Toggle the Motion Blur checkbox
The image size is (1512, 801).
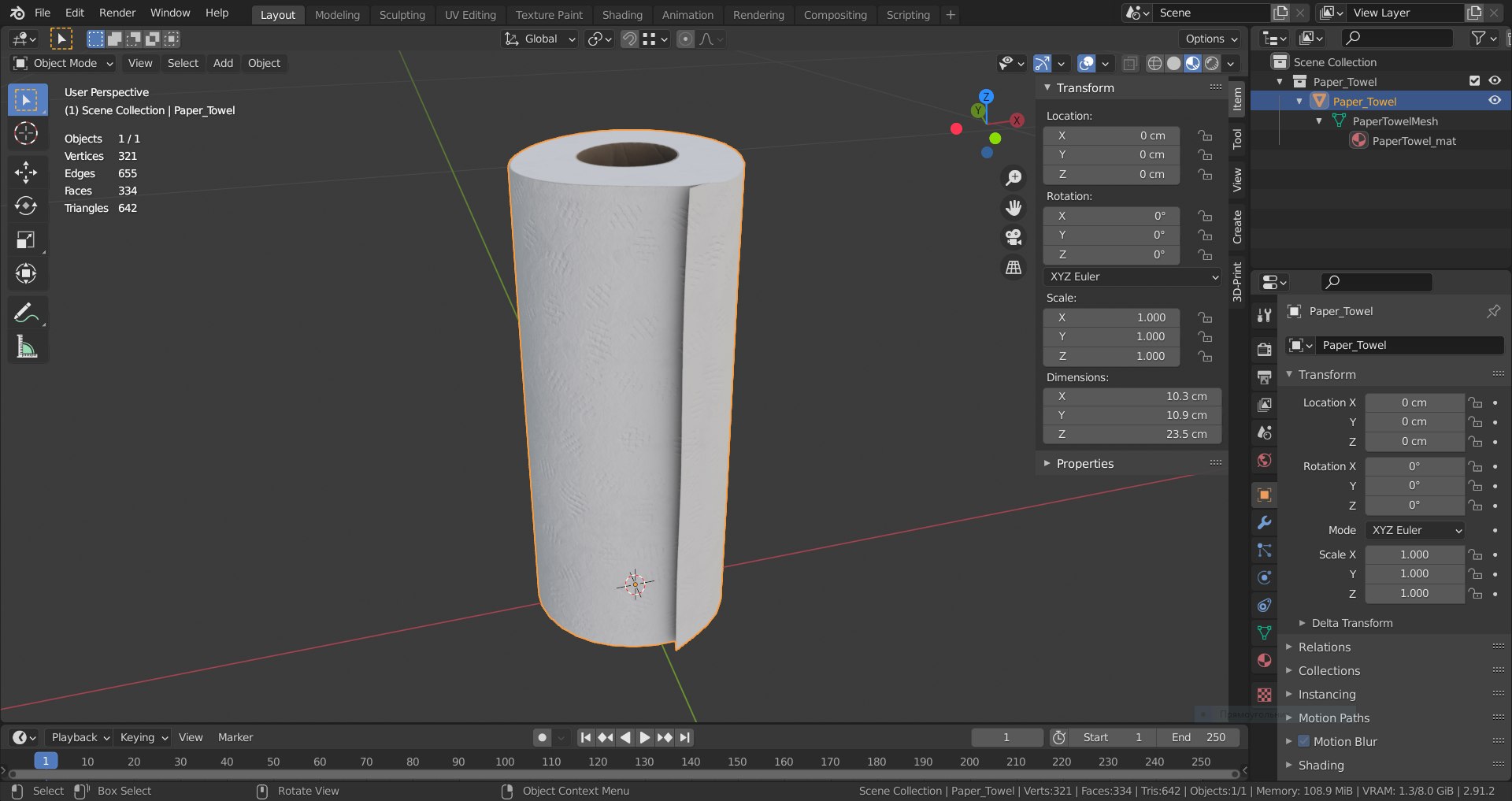[1303, 741]
